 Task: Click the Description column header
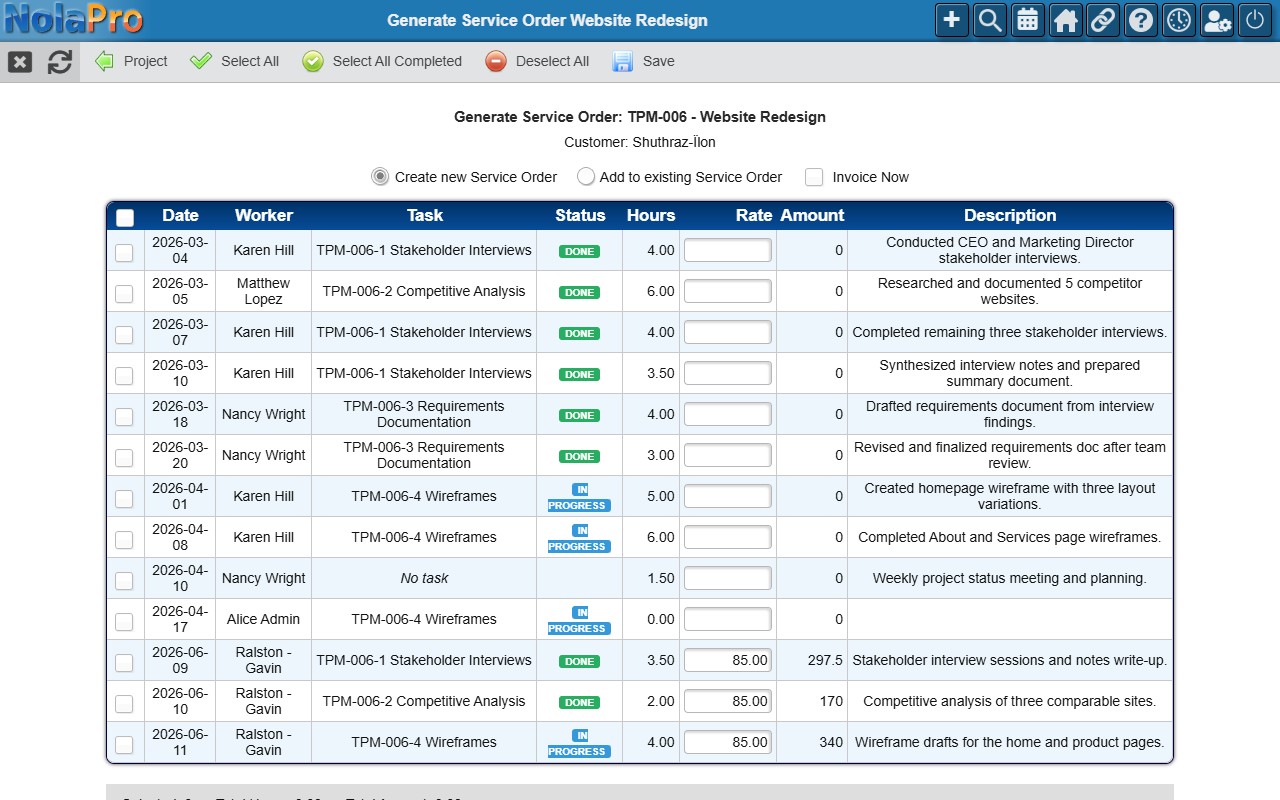(x=1010, y=215)
